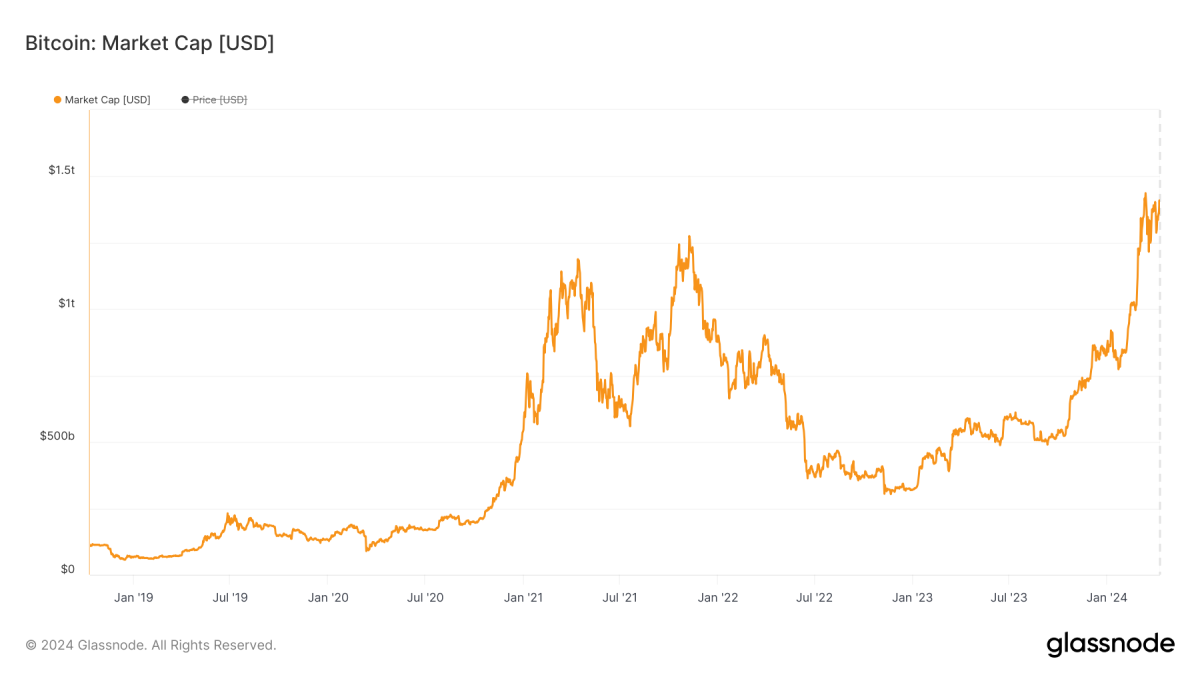Select the Jan '24 x-axis tick label

(1106, 598)
